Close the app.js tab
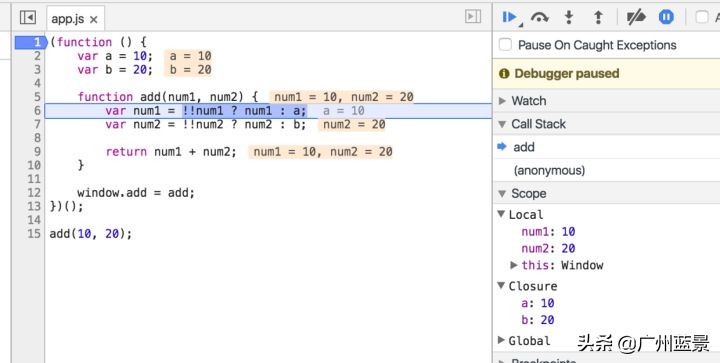 pyautogui.click(x=94, y=19)
